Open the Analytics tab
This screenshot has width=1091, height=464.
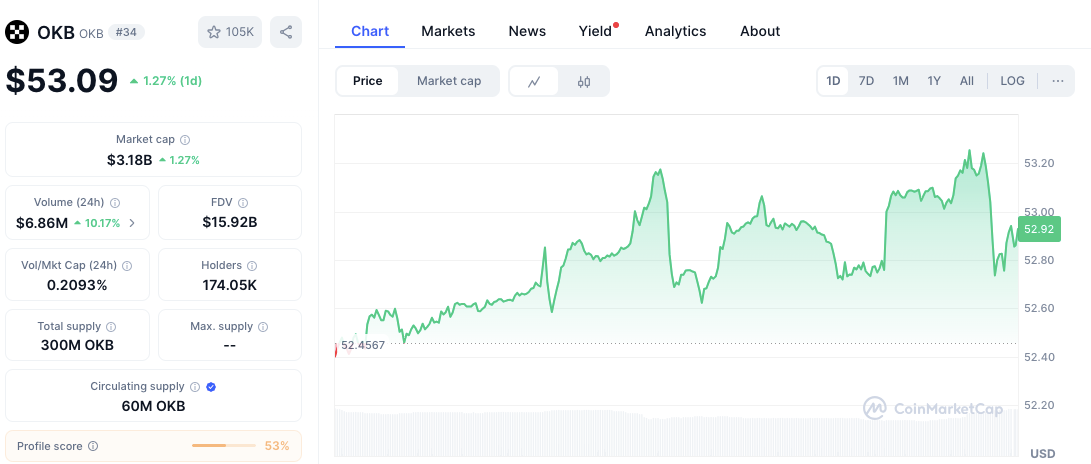point(675,31)
